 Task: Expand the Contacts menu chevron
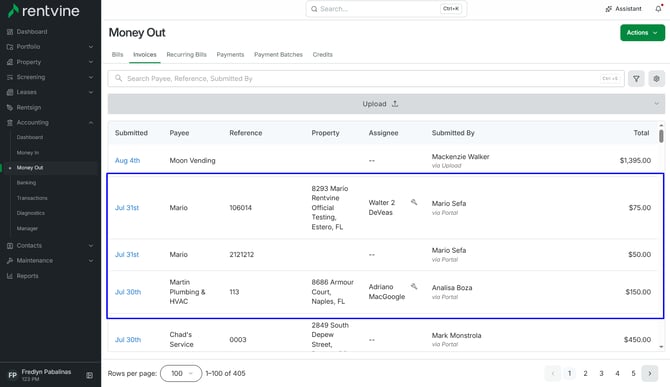pyautogui.click(x=91, y=246)
